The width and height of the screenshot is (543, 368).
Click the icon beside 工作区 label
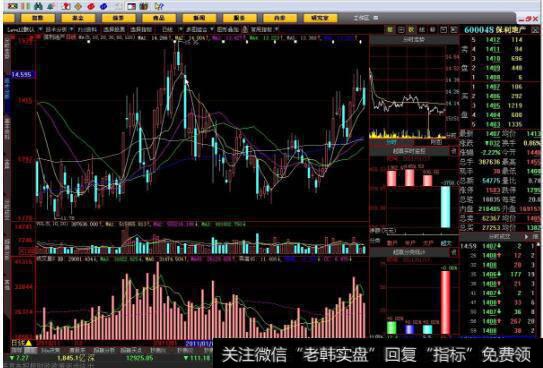[376, 18]
